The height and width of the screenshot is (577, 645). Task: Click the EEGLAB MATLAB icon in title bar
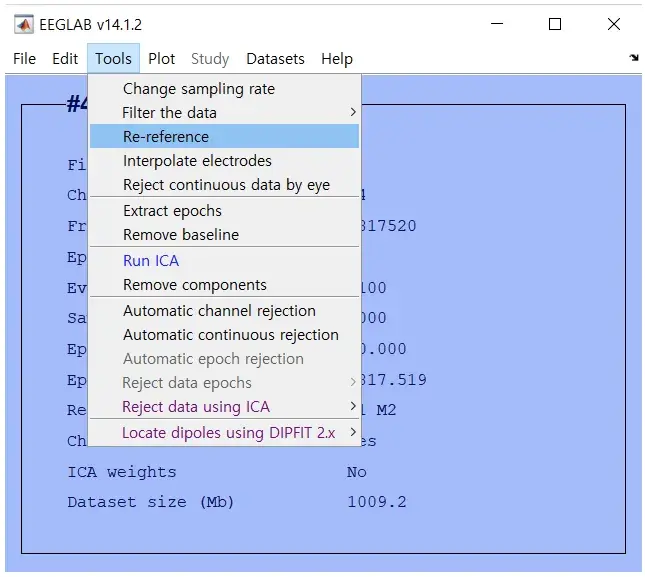tap(23, 24)
